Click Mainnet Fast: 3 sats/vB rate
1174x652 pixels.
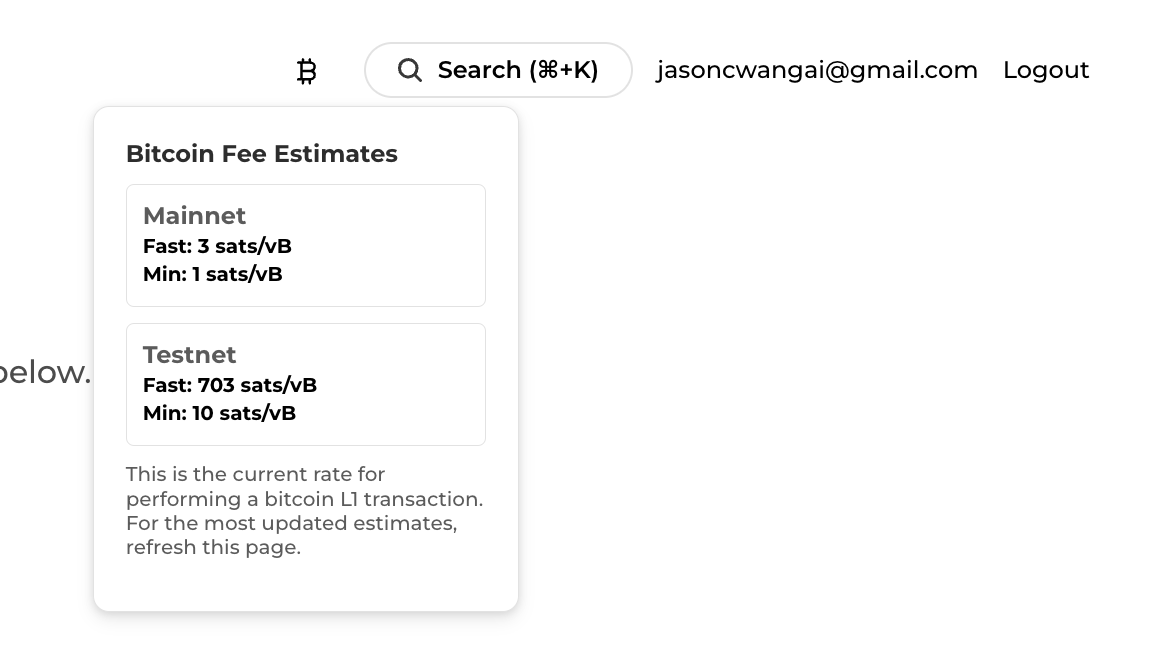217,246
